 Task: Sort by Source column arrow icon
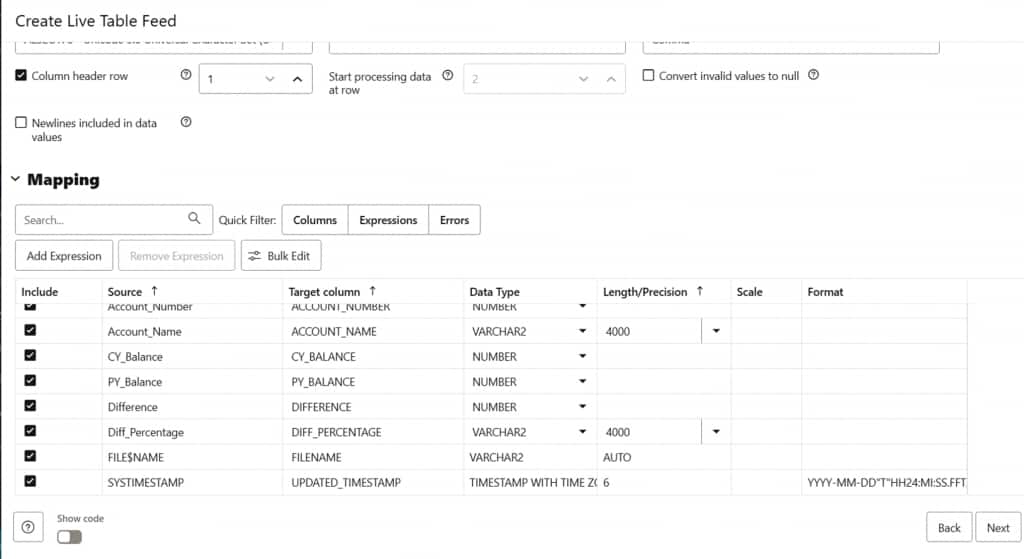pos(154,291)
